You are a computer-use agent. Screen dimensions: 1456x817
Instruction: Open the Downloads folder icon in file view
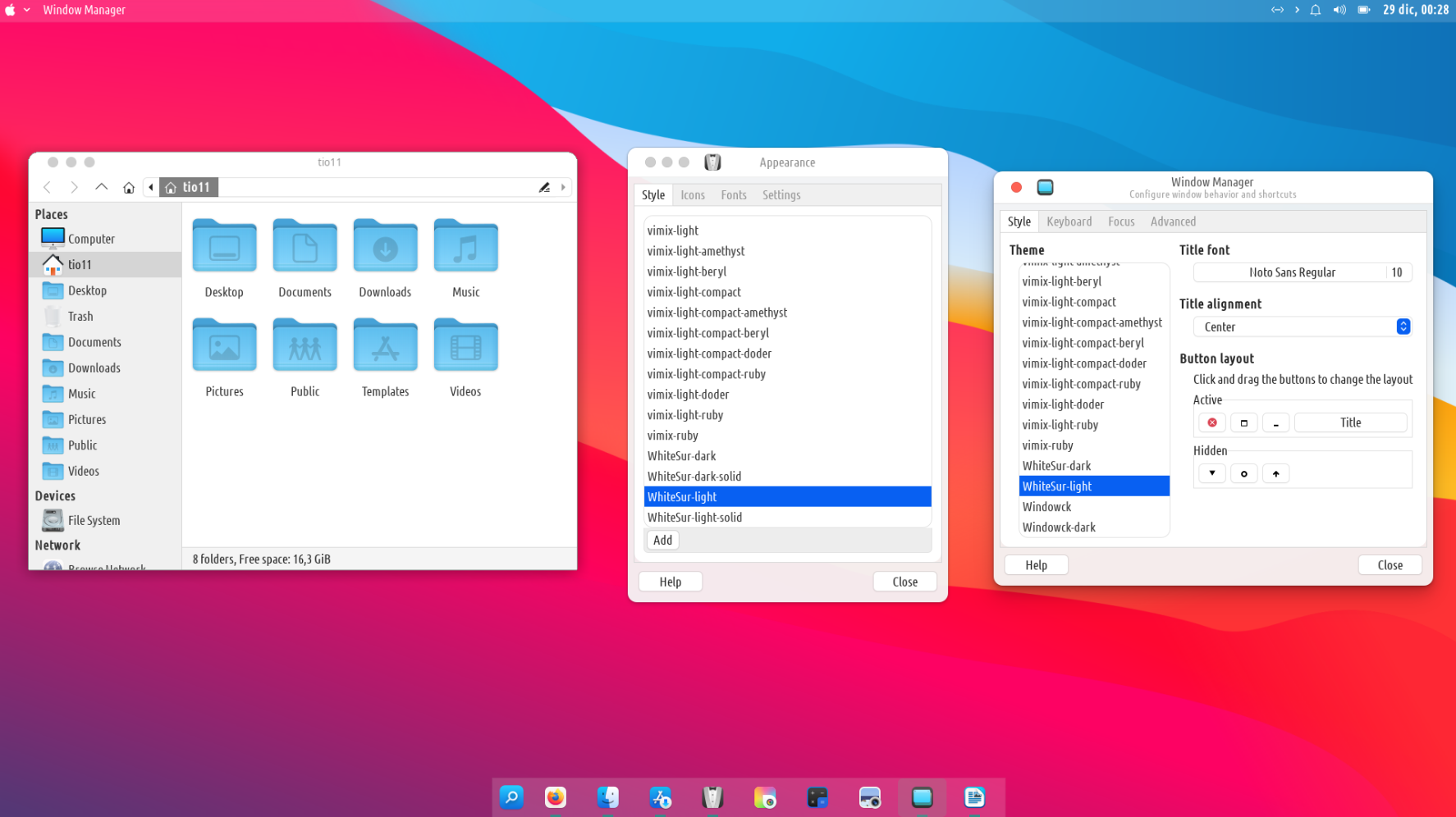pos(385,246)
